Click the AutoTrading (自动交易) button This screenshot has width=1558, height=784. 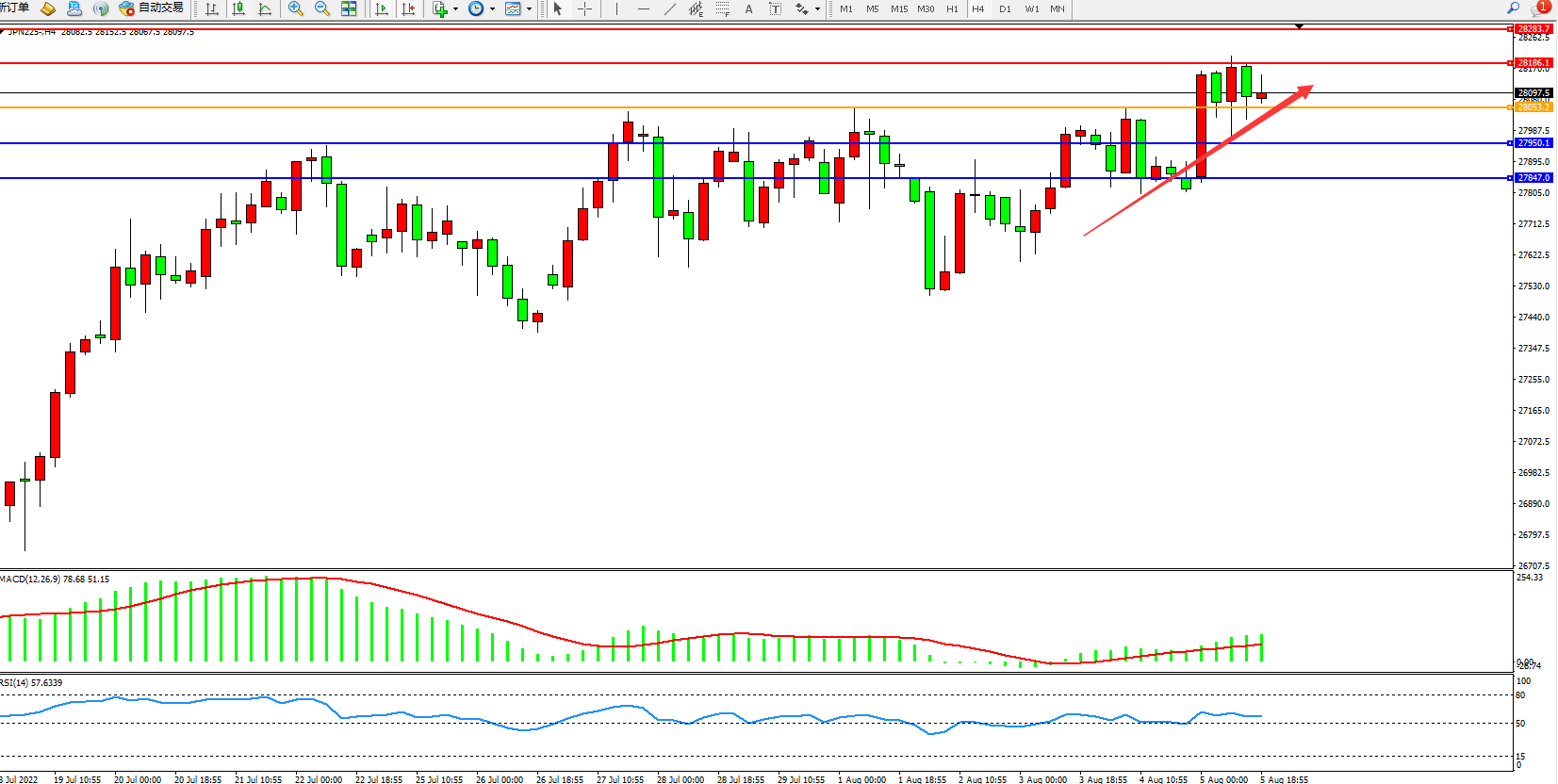point(151,8)
